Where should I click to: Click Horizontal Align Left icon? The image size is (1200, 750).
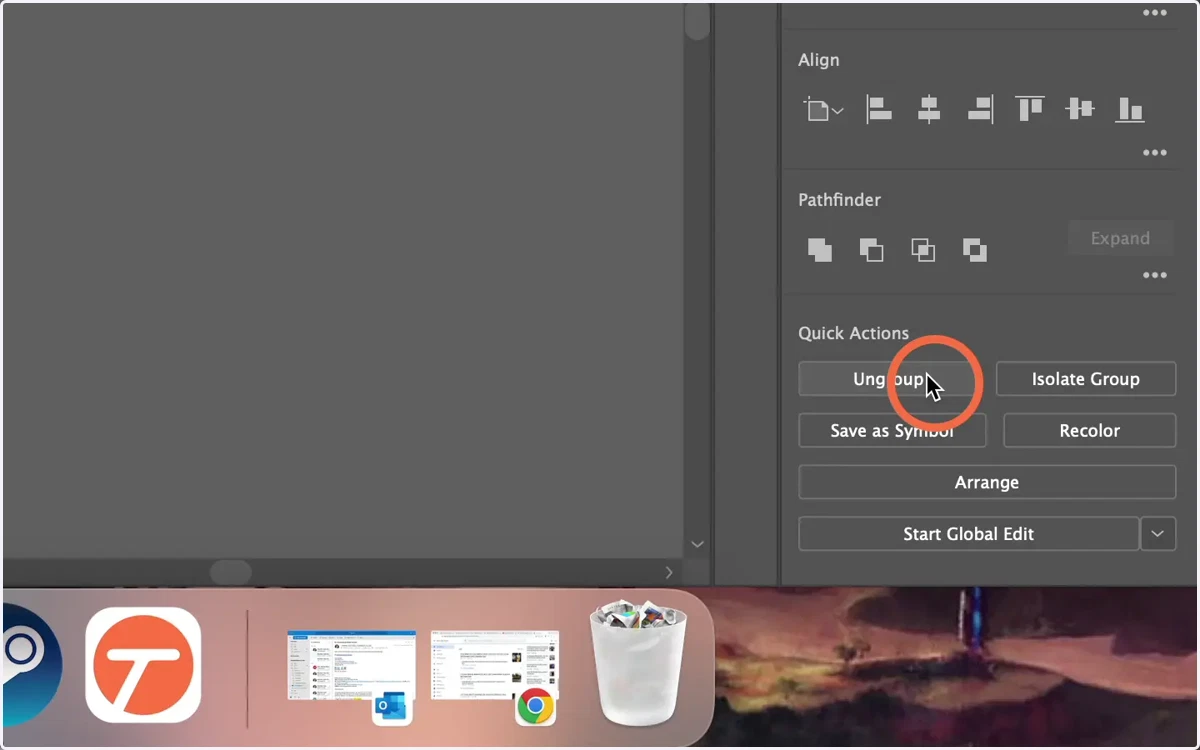click(878, 109)
